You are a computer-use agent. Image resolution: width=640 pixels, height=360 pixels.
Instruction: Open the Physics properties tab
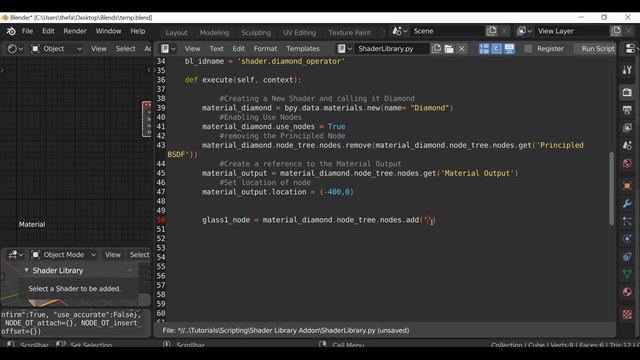[627, 239]
